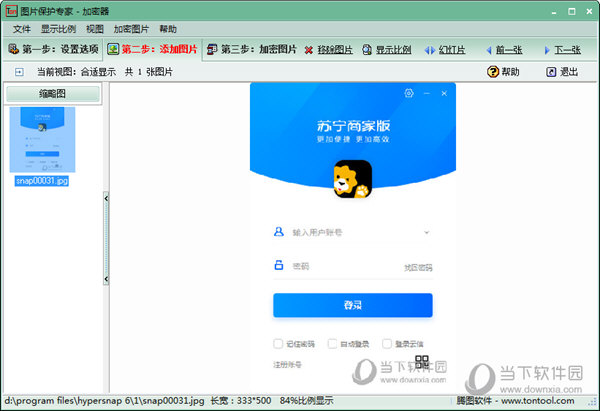
Task: Click 退出 to exit
Action: pyautogui.click(x=569, y=72)
